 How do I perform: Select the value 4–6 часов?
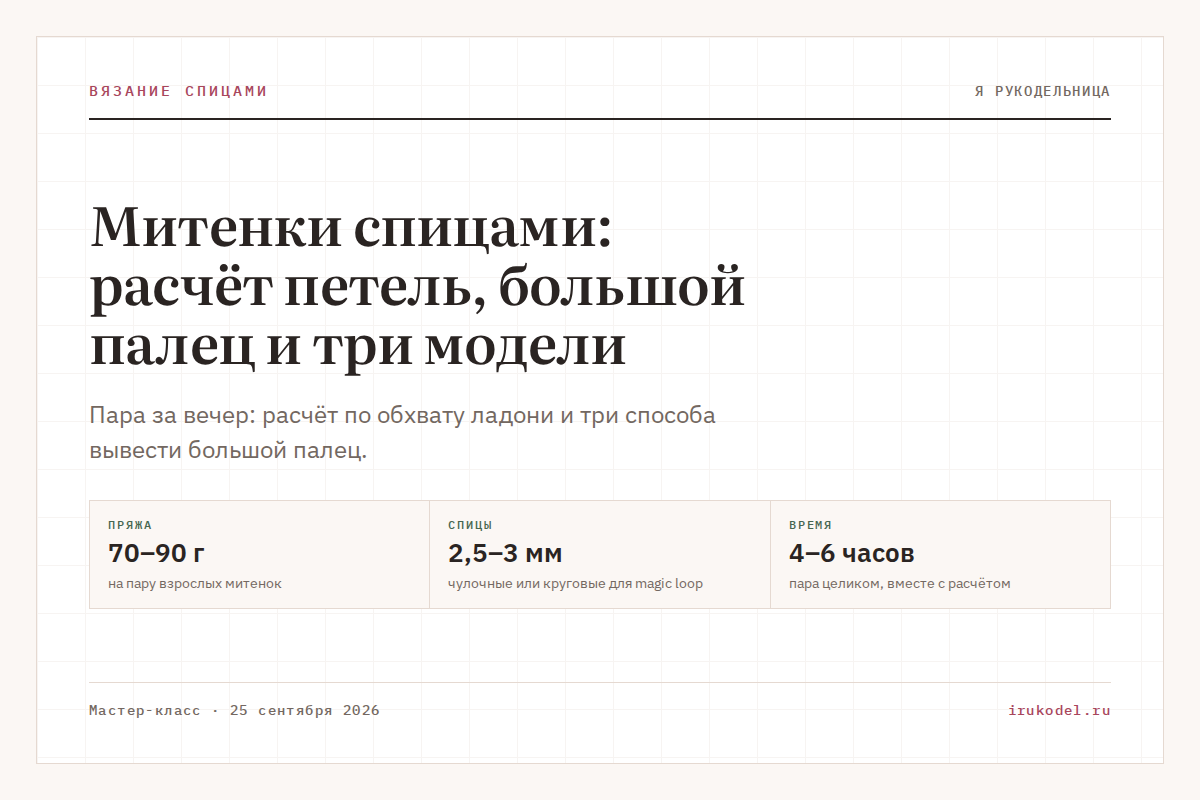(851, 553)
